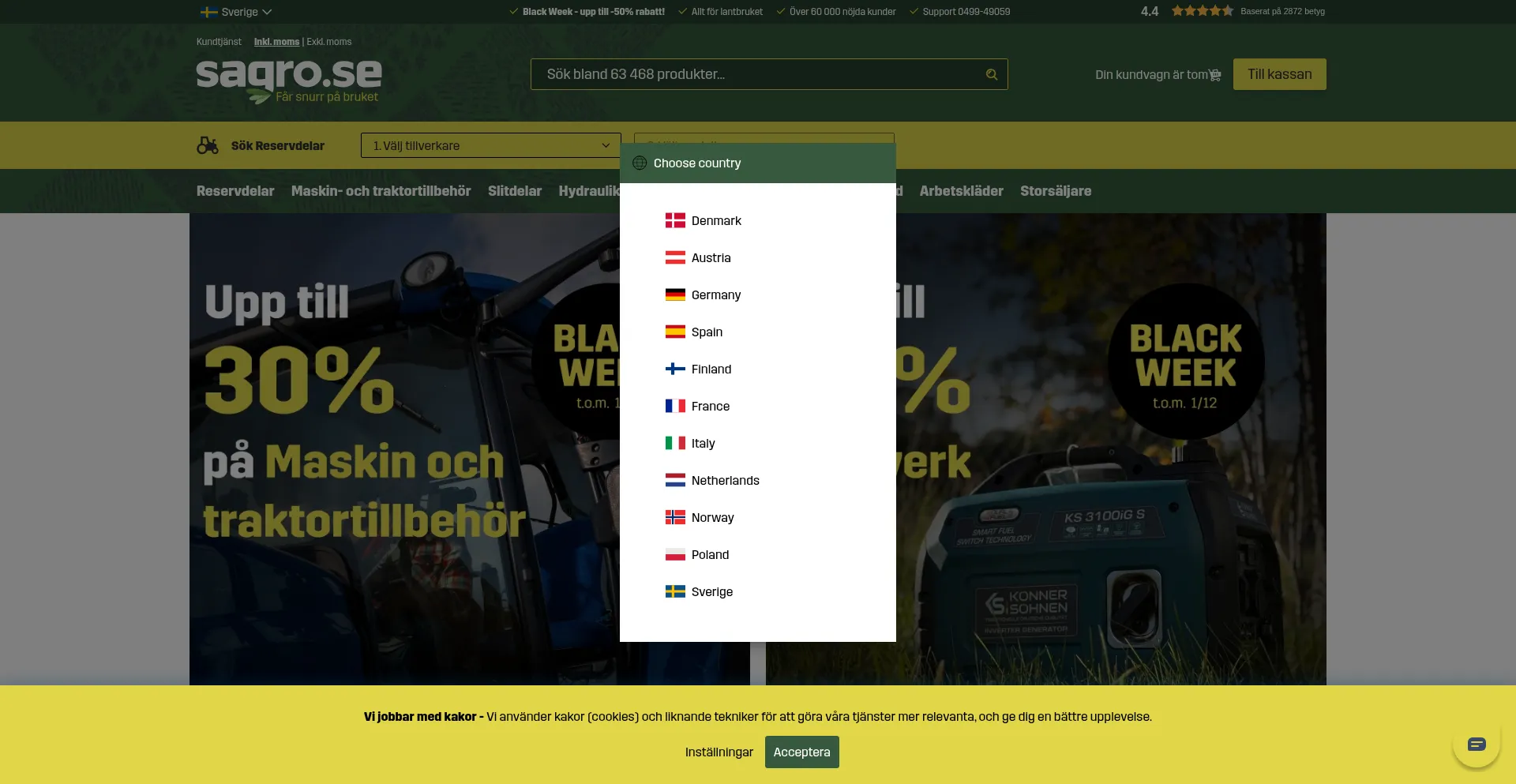Go to checkout via Till kassan
1516x784 pixels.
pyautogui.click(x=1279, y=74)
